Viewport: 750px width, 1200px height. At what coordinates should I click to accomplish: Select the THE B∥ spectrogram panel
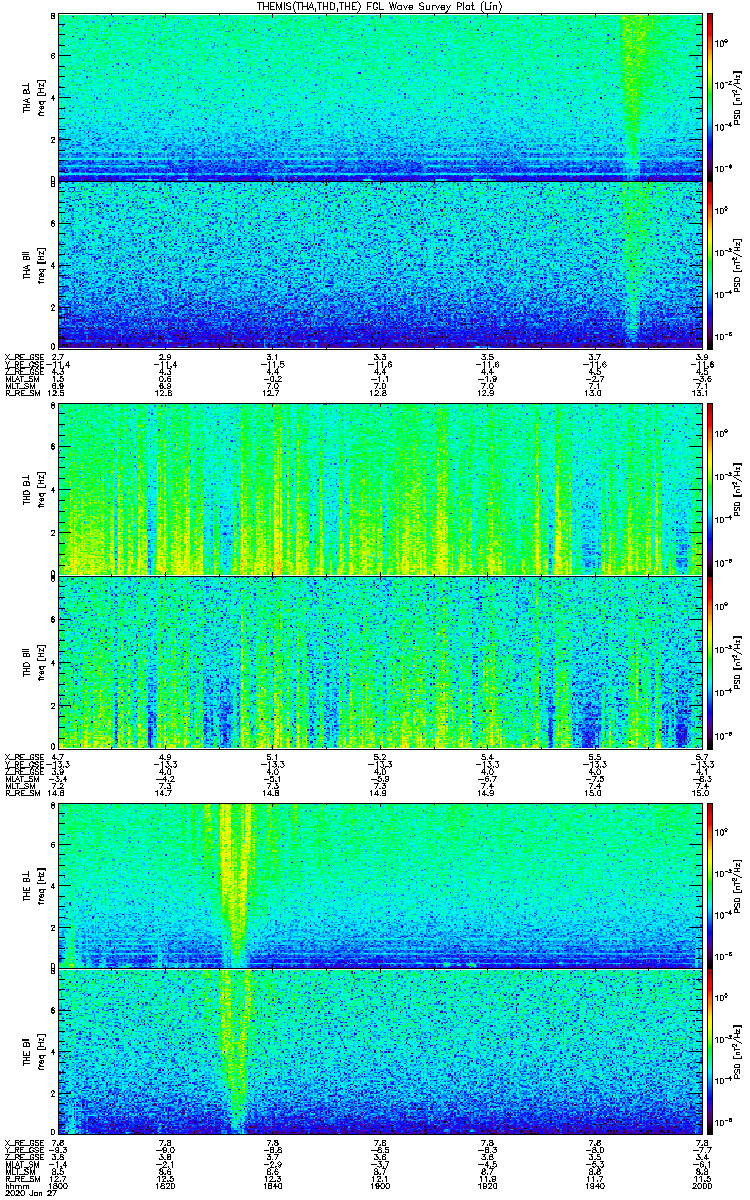click(x=379, y=1051)
